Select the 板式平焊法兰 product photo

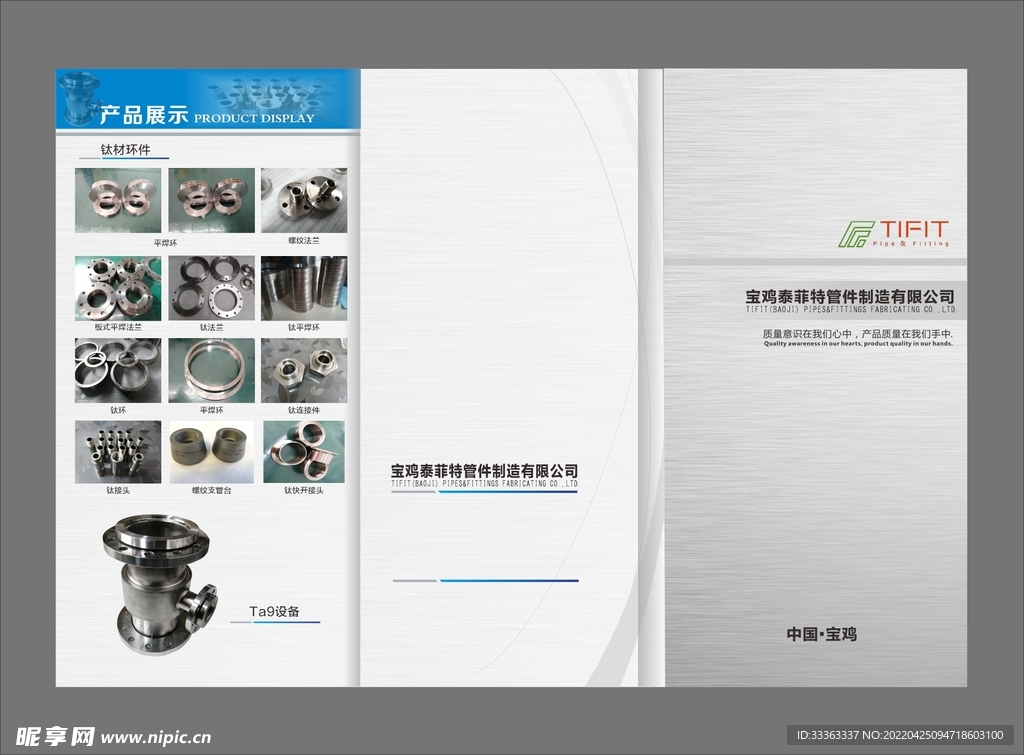click(117, 288)
